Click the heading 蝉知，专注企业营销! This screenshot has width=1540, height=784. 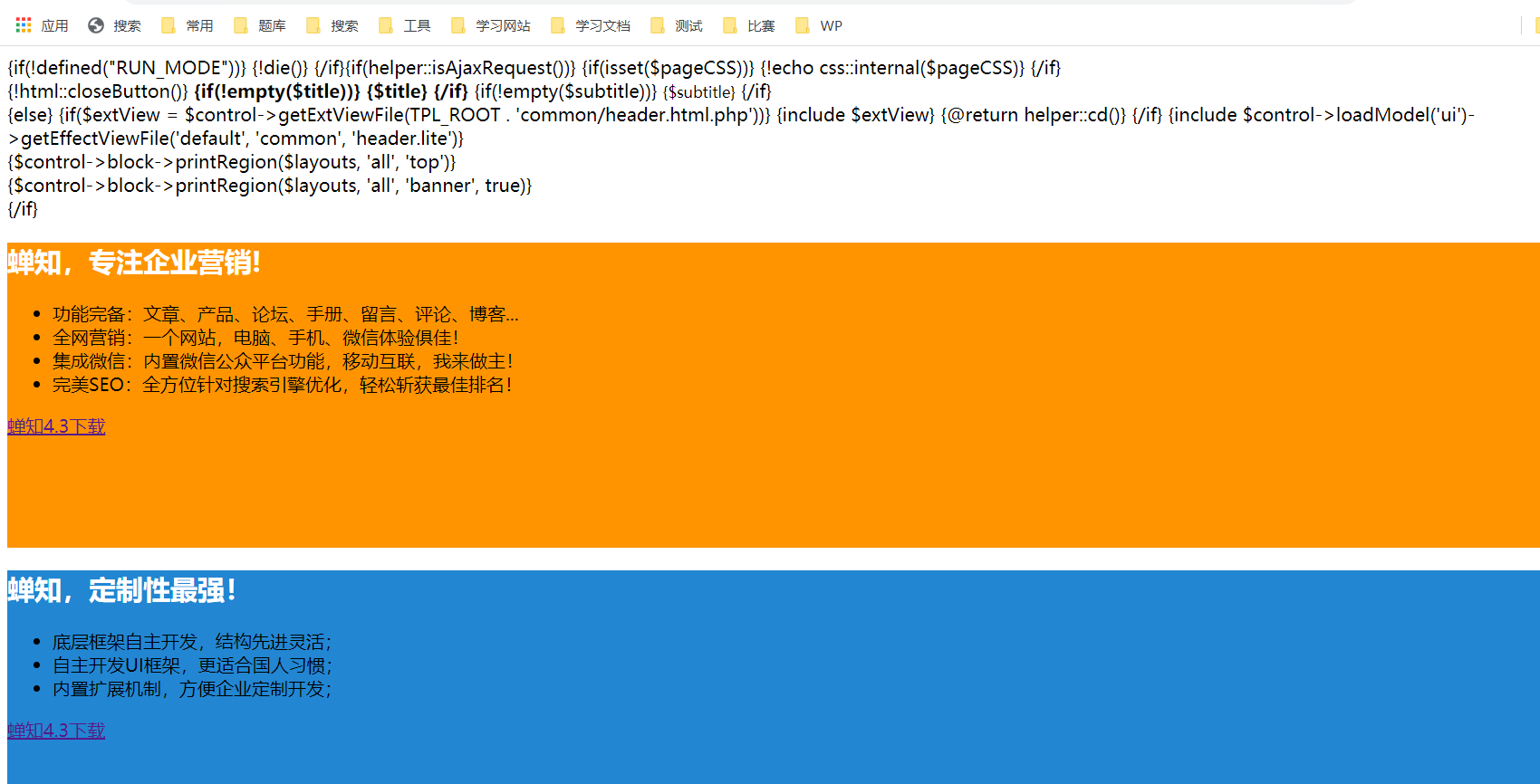[x=134, y=263]
